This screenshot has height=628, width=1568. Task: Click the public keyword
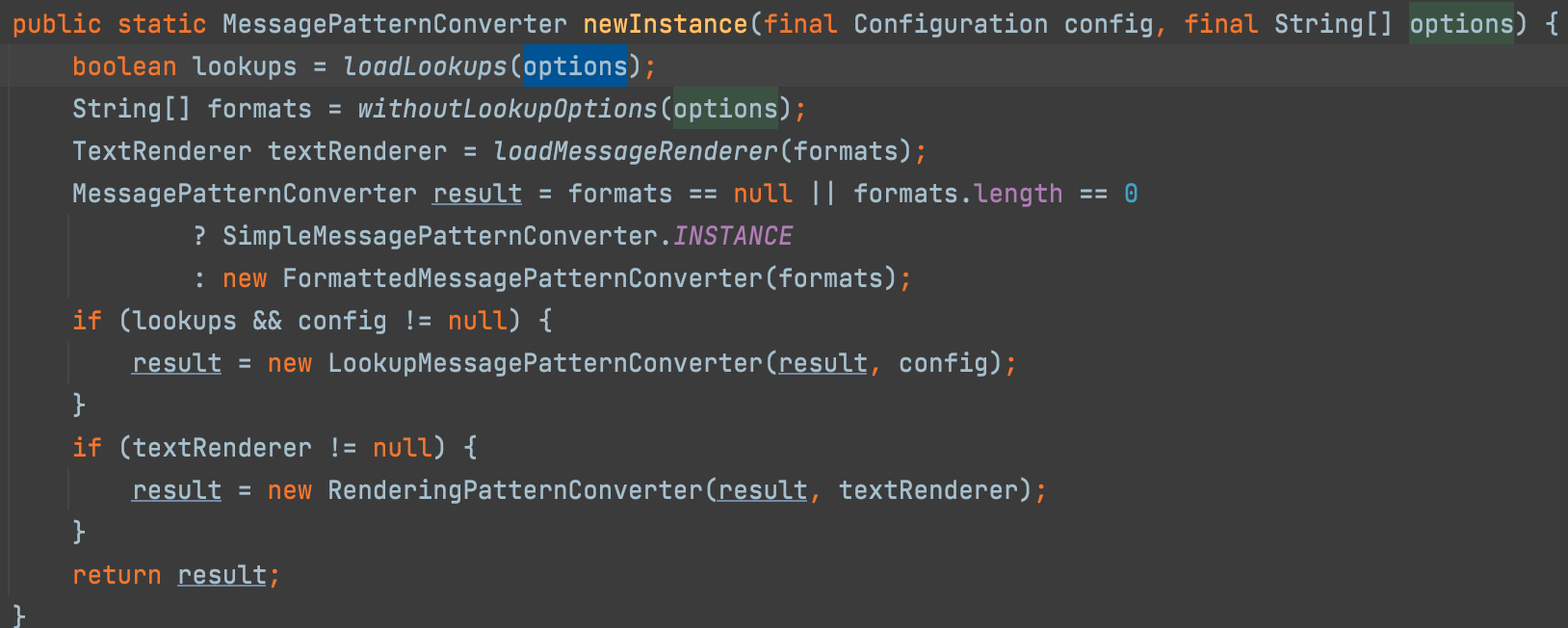tap(57, 24)
